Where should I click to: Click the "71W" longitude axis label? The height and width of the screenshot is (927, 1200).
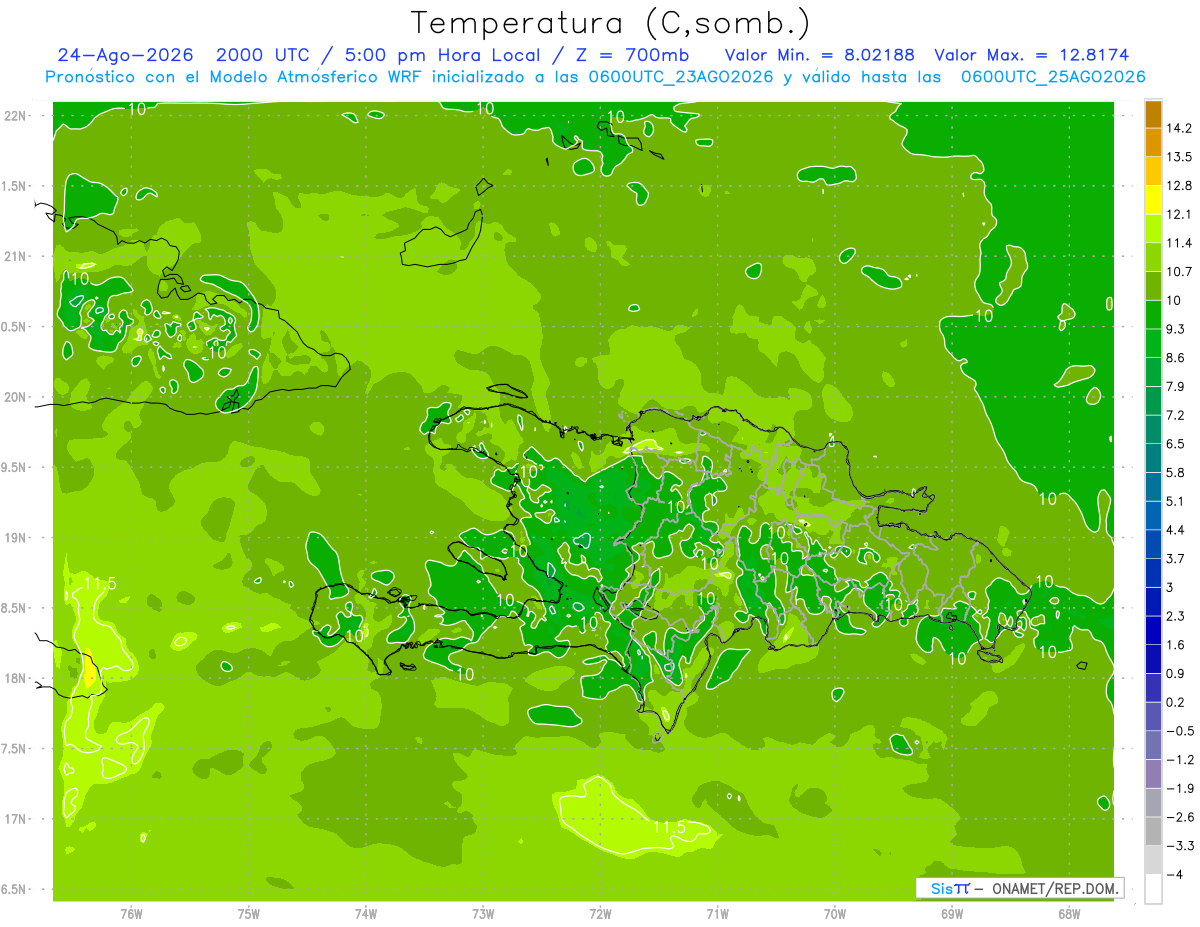point(717,913)
